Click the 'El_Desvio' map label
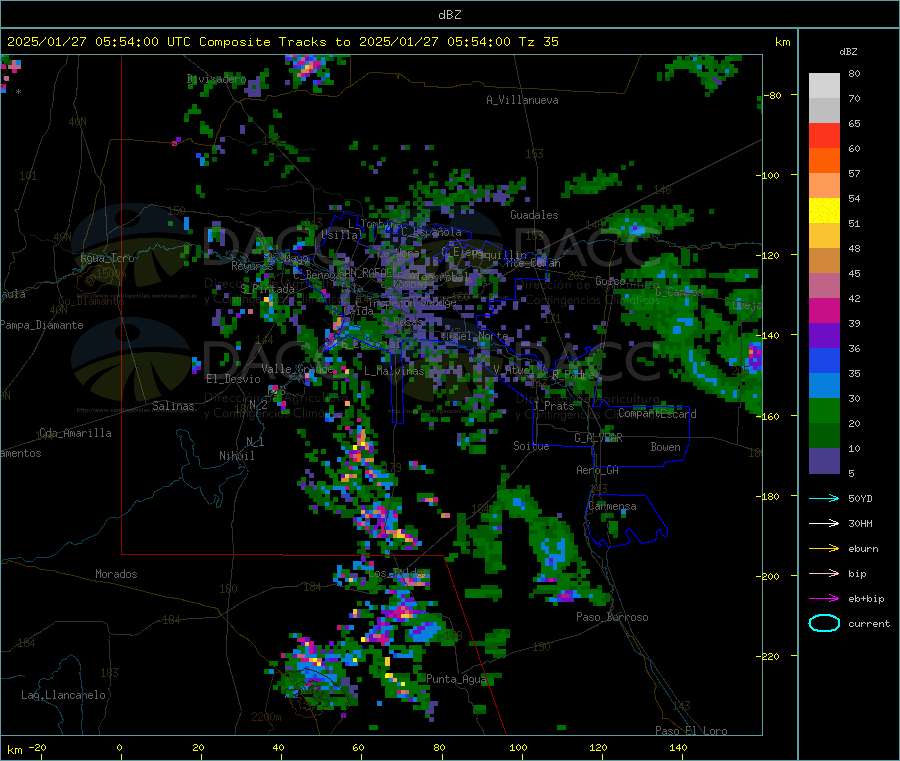 pos(234,379)
